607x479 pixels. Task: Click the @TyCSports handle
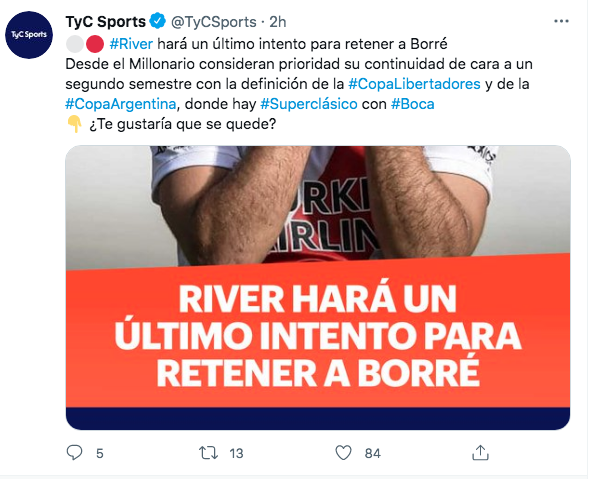213,22
